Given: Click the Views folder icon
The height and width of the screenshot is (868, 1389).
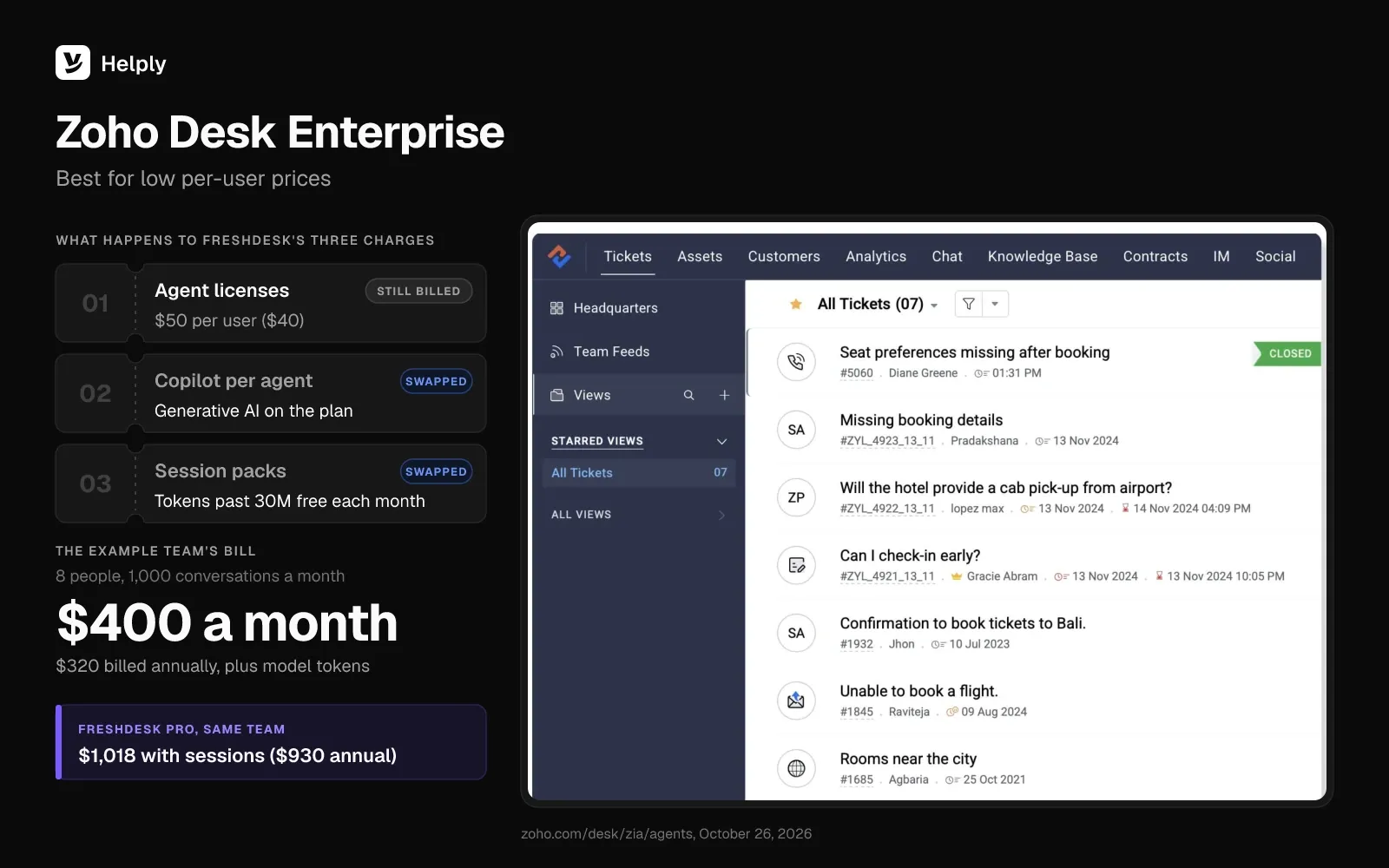Looking at the screenshot, I should [557, 395].
